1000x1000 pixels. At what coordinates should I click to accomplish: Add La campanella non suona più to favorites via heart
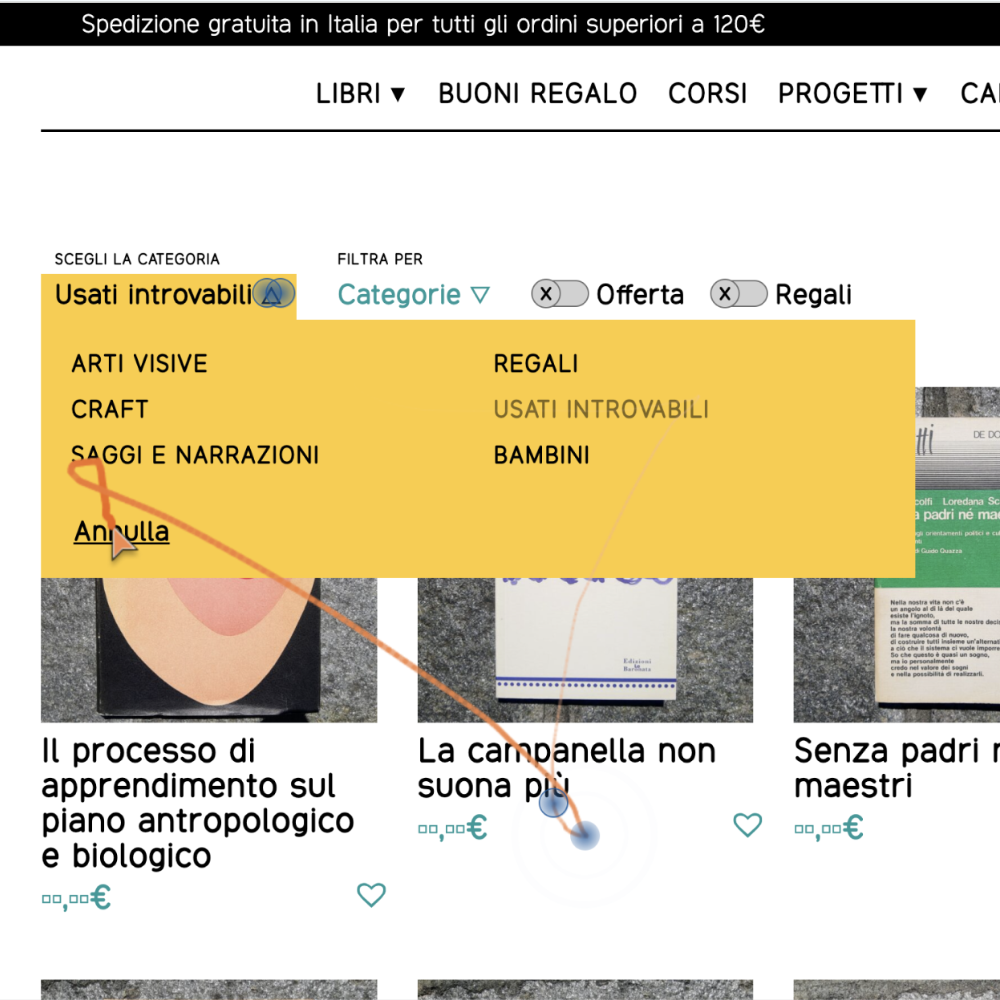[747, 825]
